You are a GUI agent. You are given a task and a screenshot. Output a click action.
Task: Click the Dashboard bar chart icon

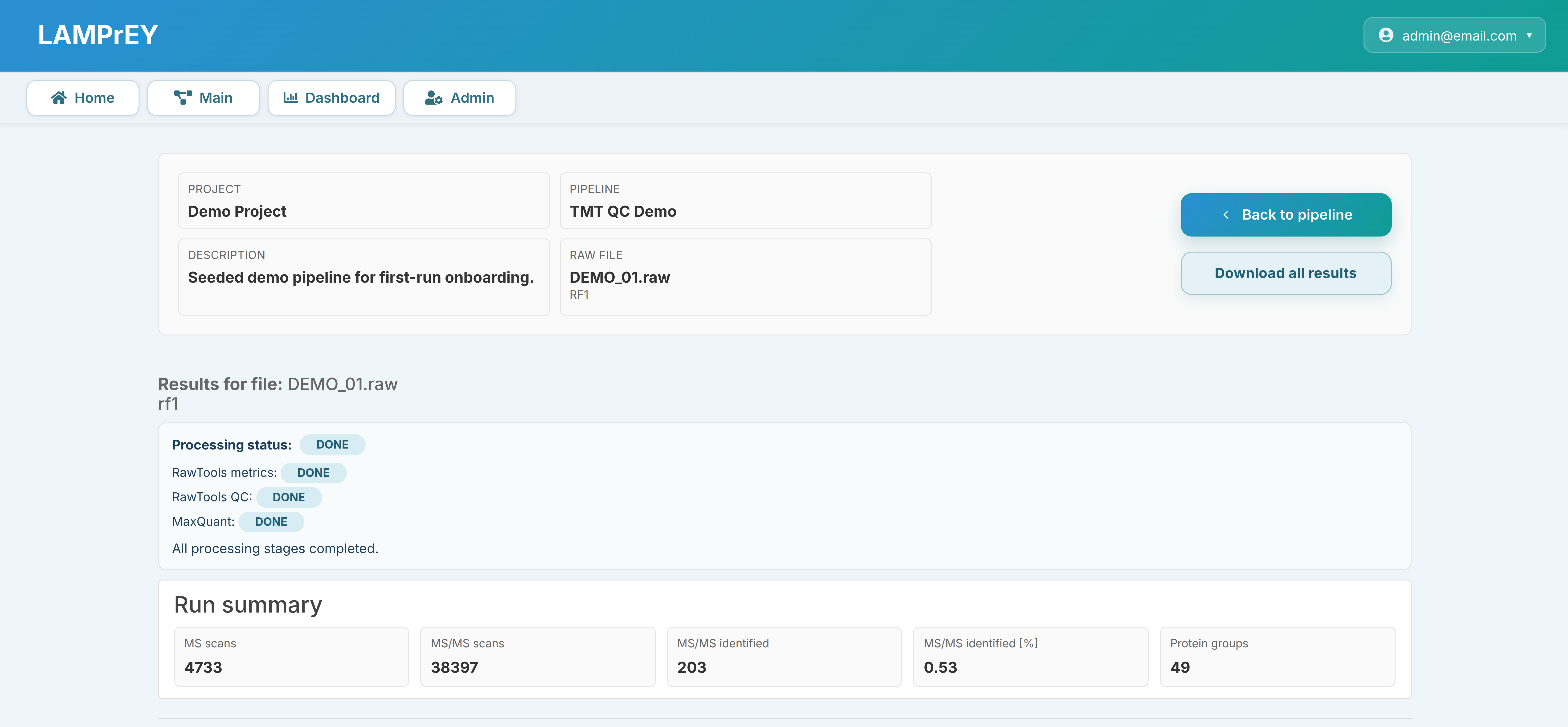point(290,98)
